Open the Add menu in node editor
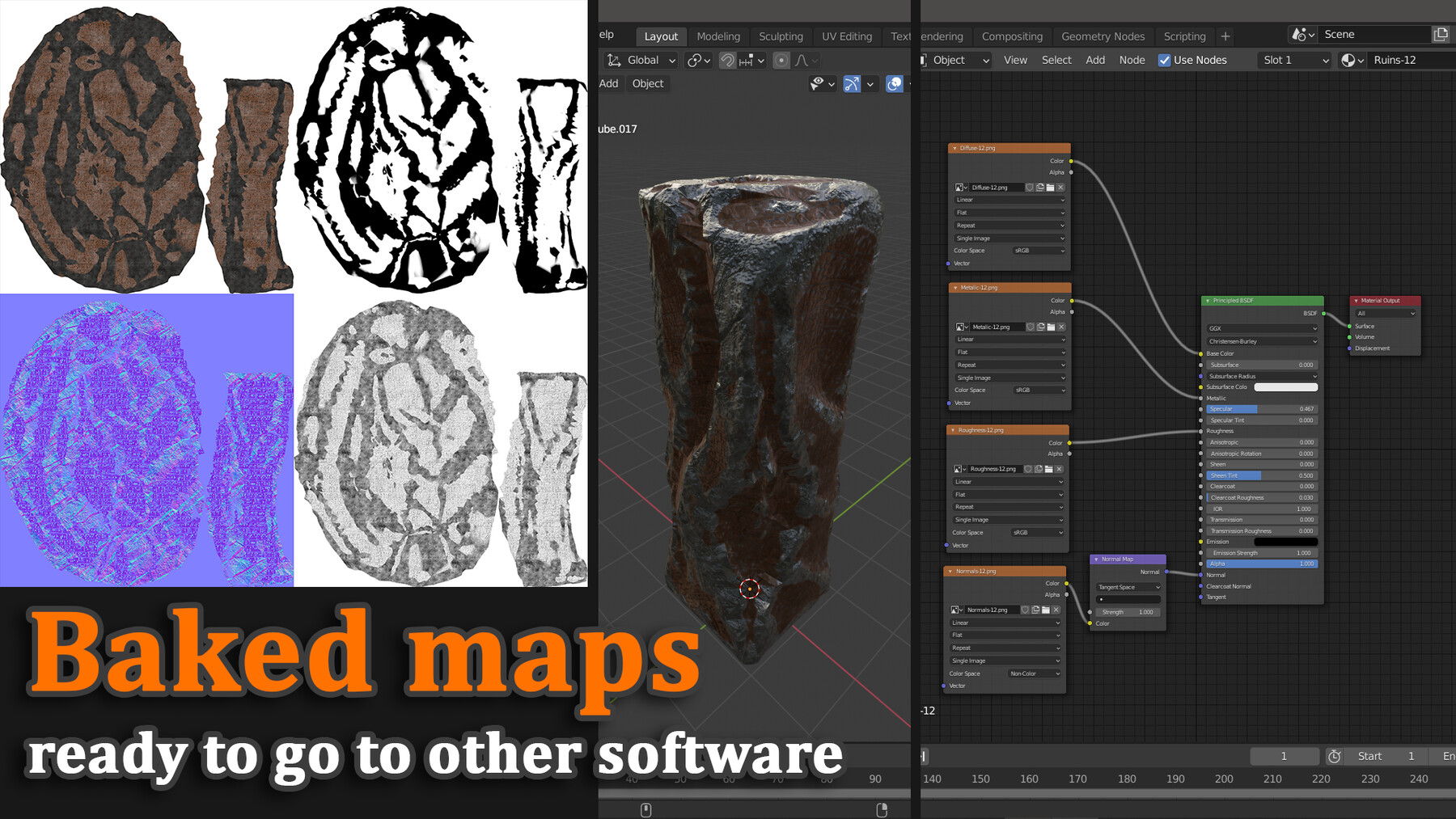This screenshot has height=819, width=1456. 1095,60
